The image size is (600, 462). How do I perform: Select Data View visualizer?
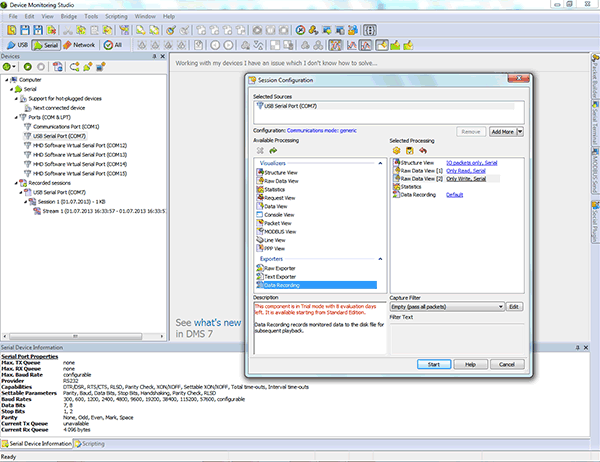272,206
